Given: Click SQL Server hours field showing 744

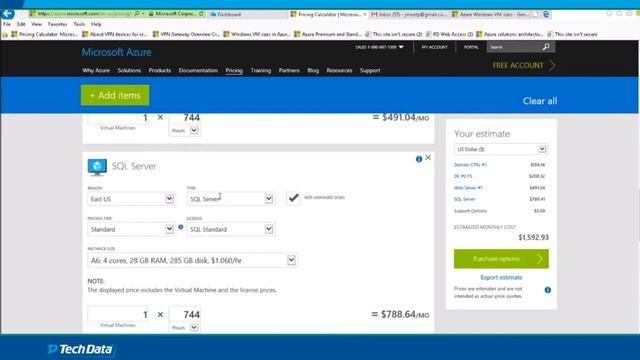Looking at the screenshot, I should pos(185,314).
